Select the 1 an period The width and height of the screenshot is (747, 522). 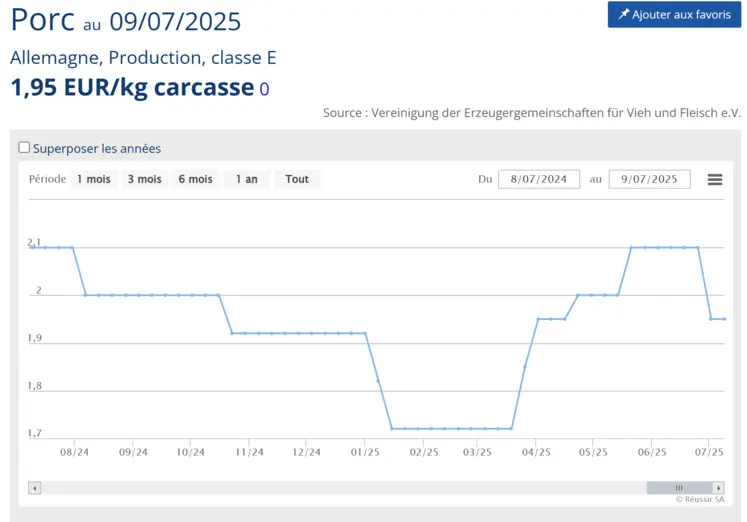247,179
